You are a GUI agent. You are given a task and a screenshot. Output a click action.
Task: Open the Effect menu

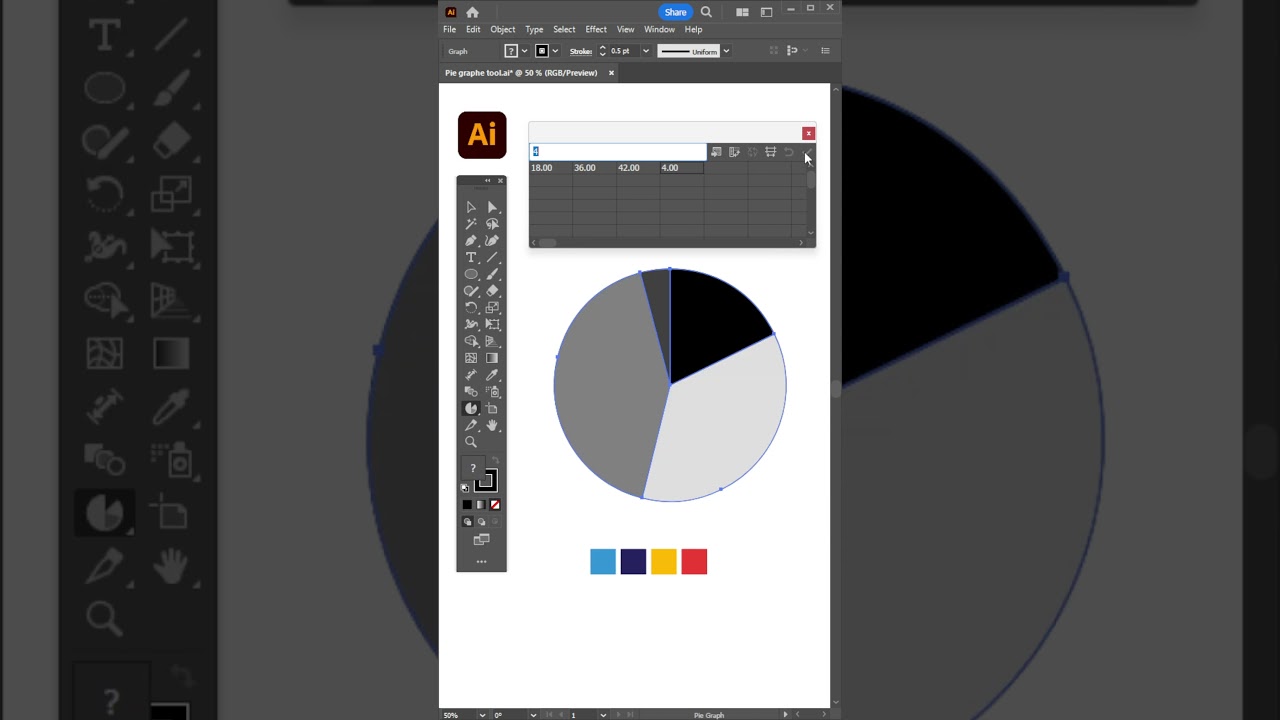tap(596, 29)
